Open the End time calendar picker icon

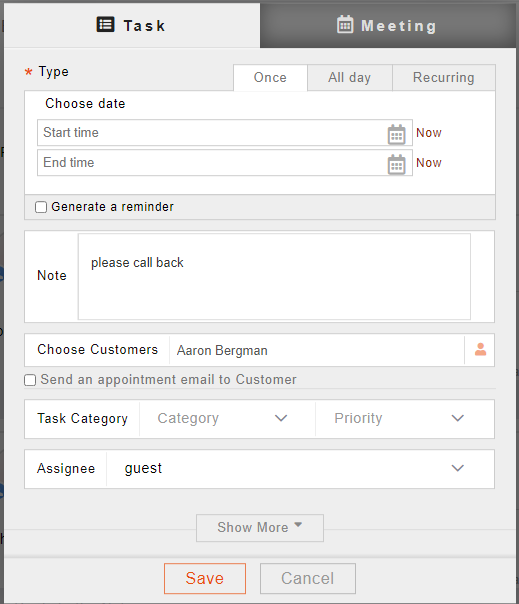pos(396,164)
